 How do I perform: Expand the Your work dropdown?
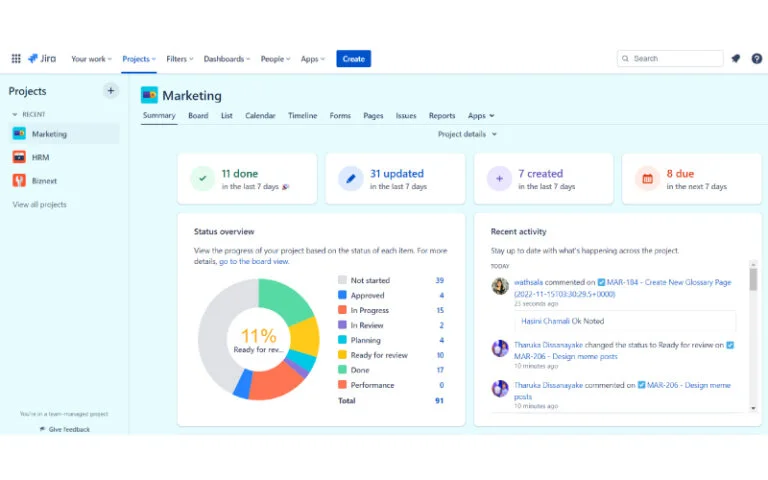click(x=92, y=59)
